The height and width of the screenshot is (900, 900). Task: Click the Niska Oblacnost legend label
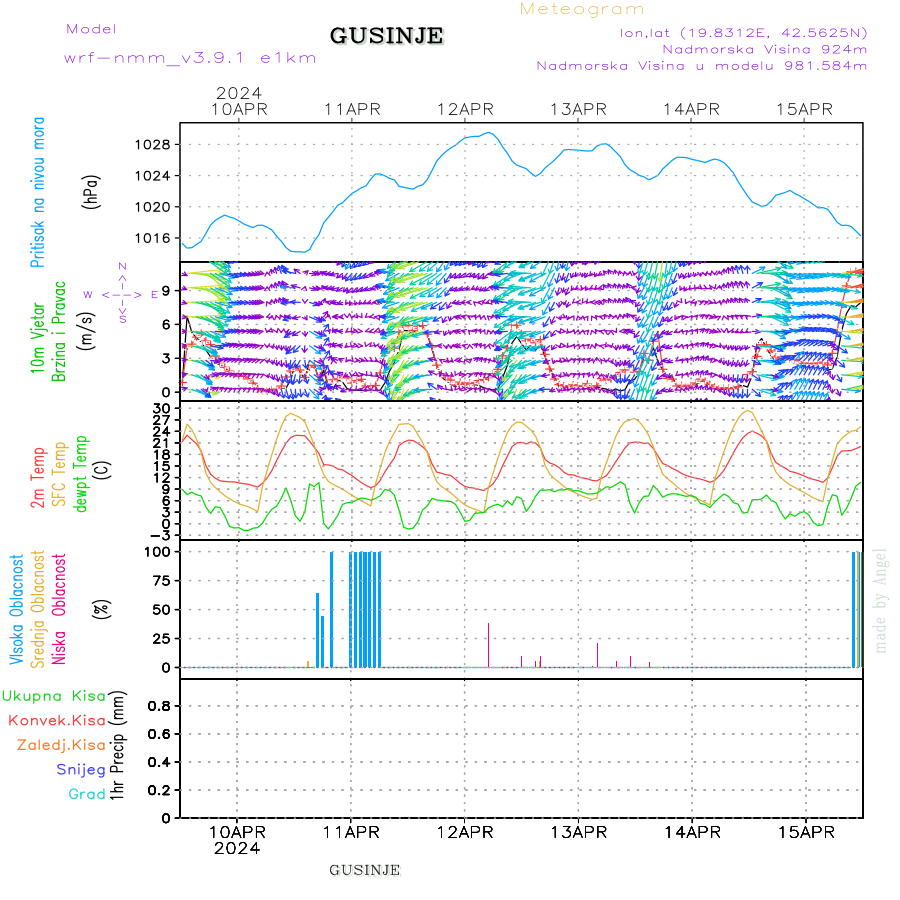pos(59,610)
